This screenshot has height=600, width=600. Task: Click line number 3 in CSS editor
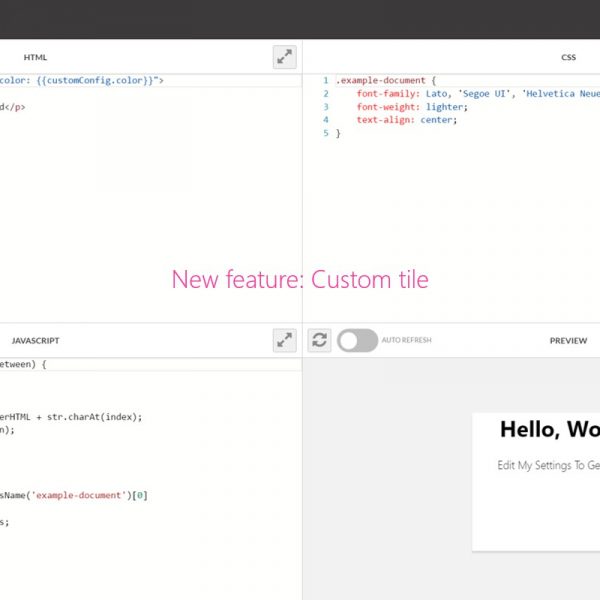(324, 107)
